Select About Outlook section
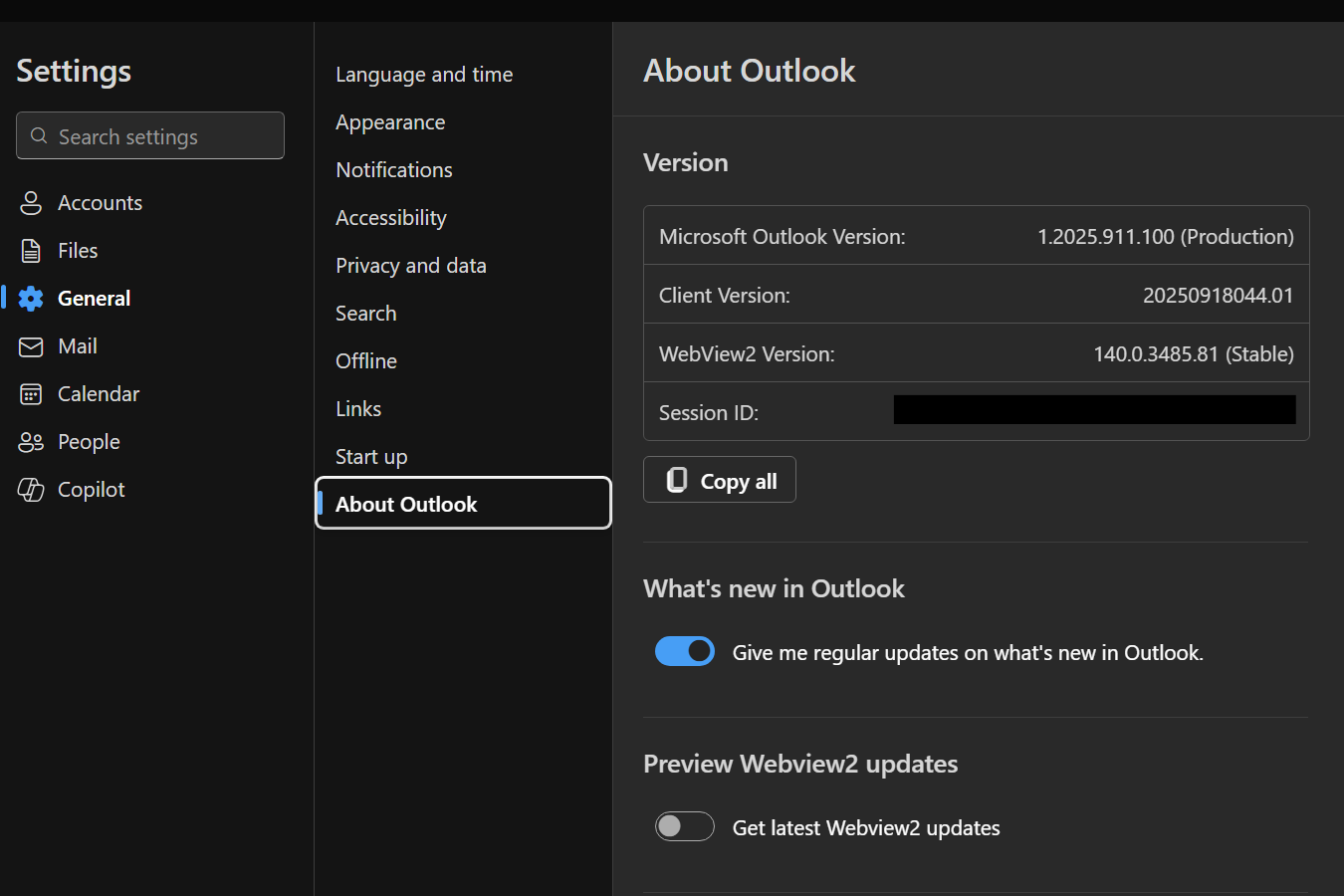 point(463,503)
